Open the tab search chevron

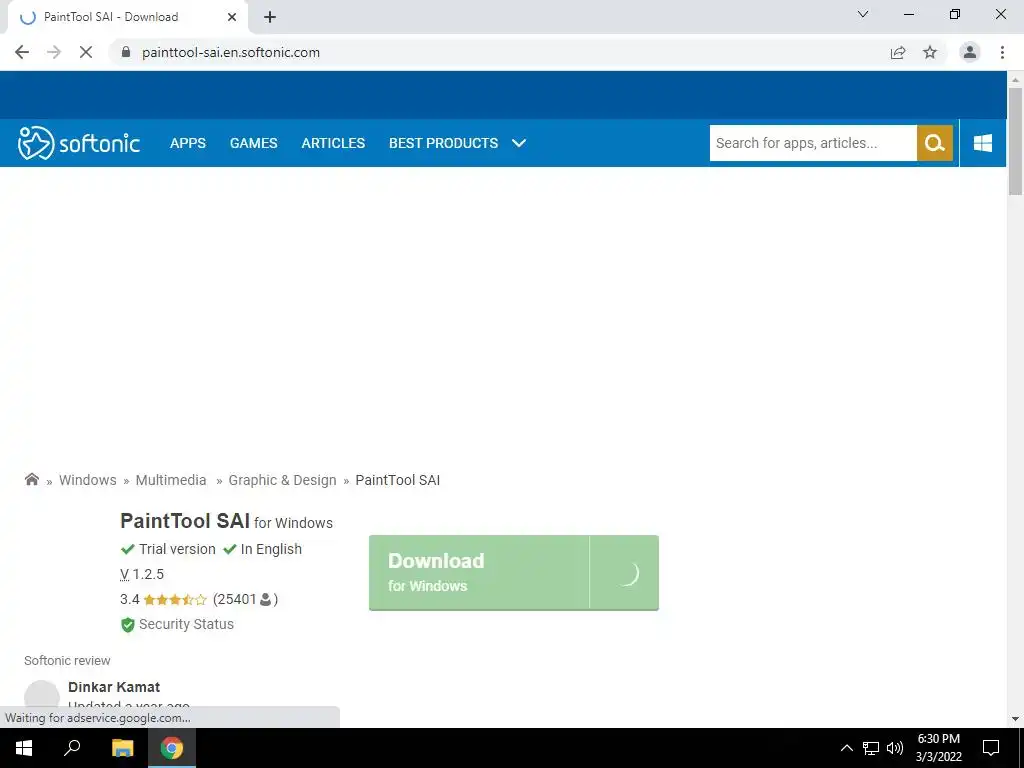click(x=863, y=14)
